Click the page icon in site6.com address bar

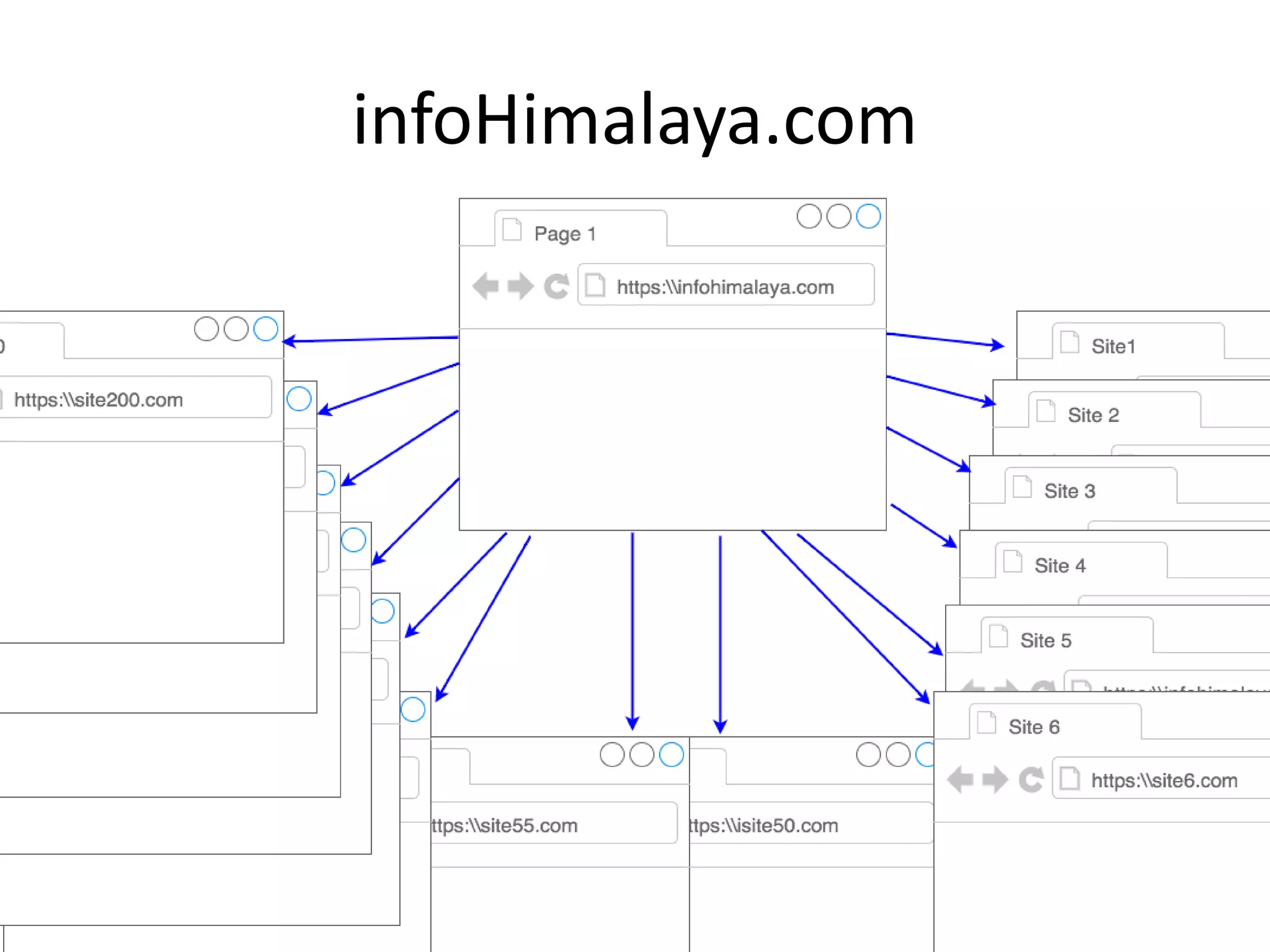tap(1070, 778)
